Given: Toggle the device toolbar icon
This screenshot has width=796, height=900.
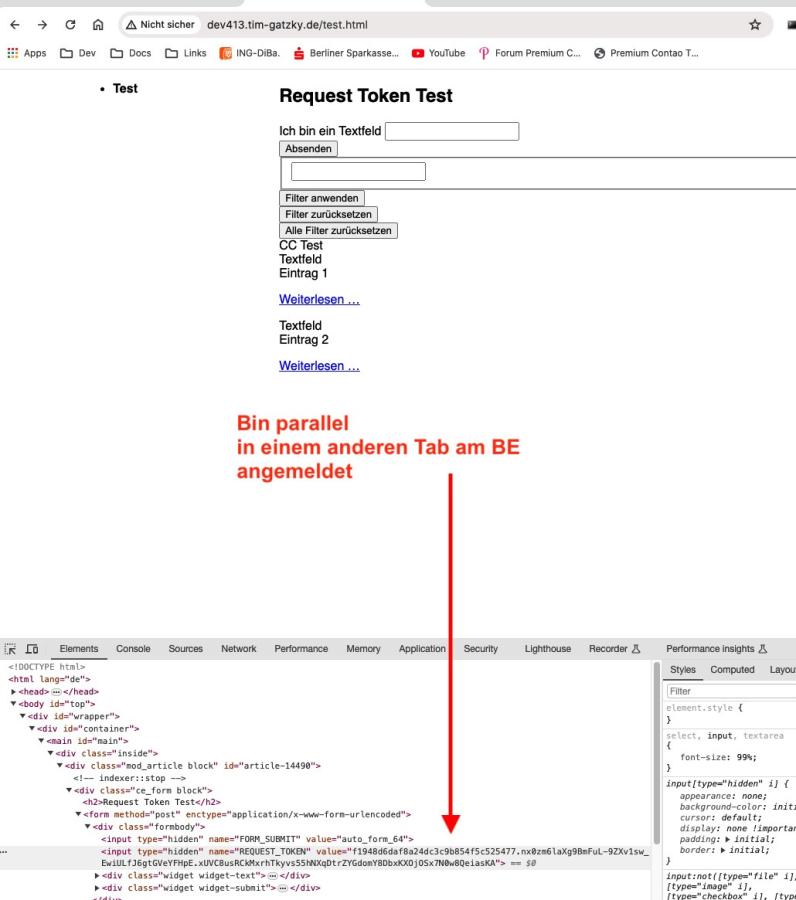Looking at the screenshot, I should click(32, 649).
